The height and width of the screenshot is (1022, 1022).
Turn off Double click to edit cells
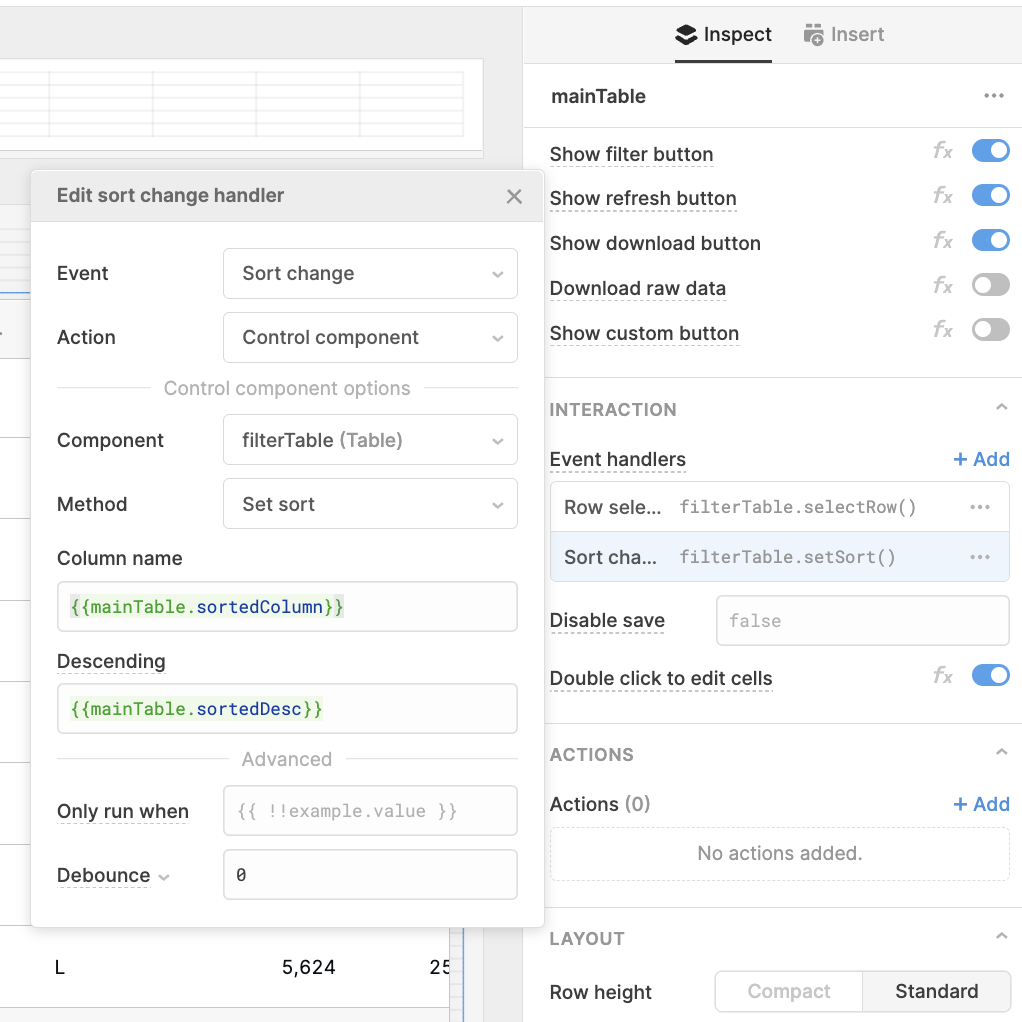click(x=990, y=675)
